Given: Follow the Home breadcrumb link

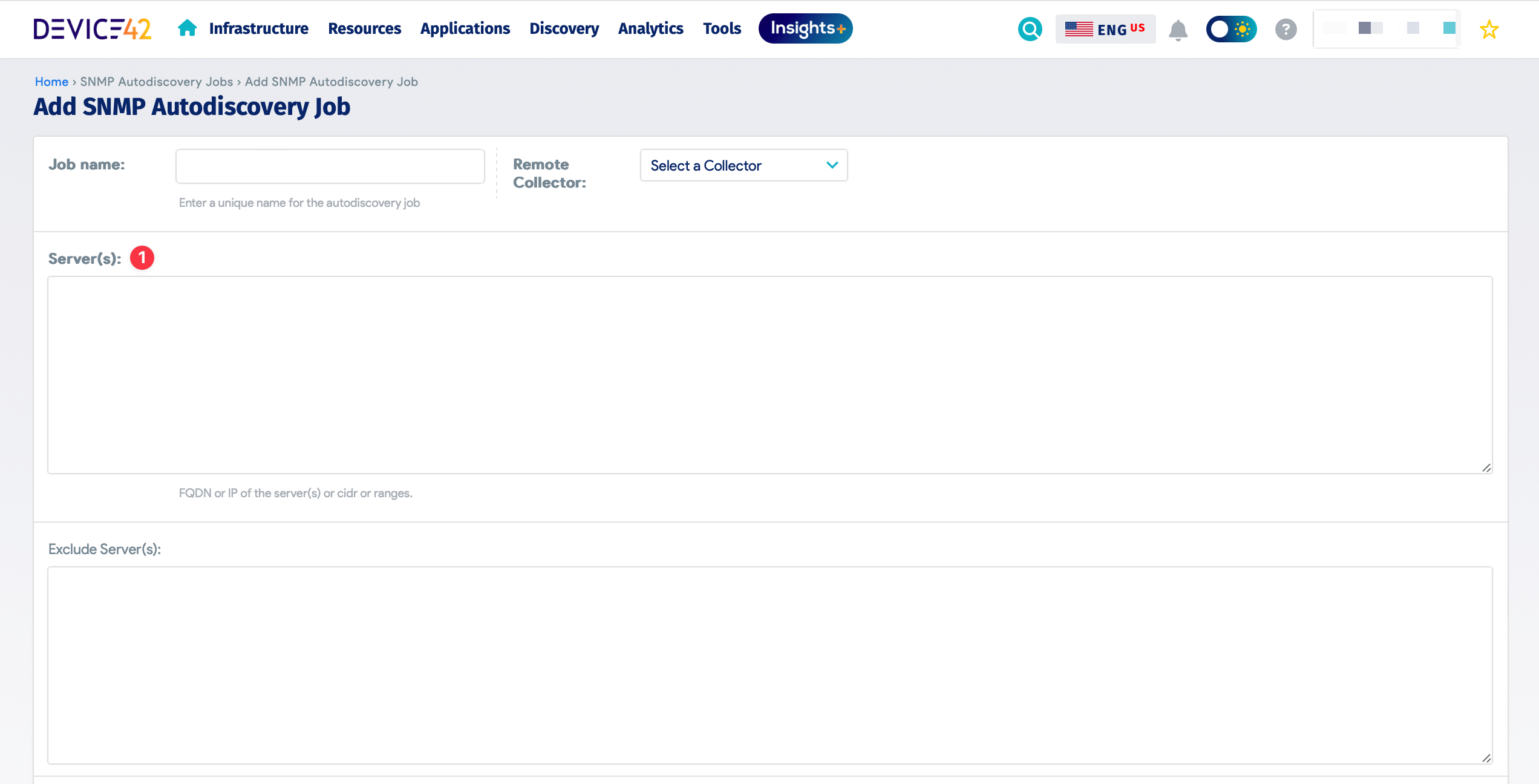Looking at the screenshot, I should click(x=51, y=82).
